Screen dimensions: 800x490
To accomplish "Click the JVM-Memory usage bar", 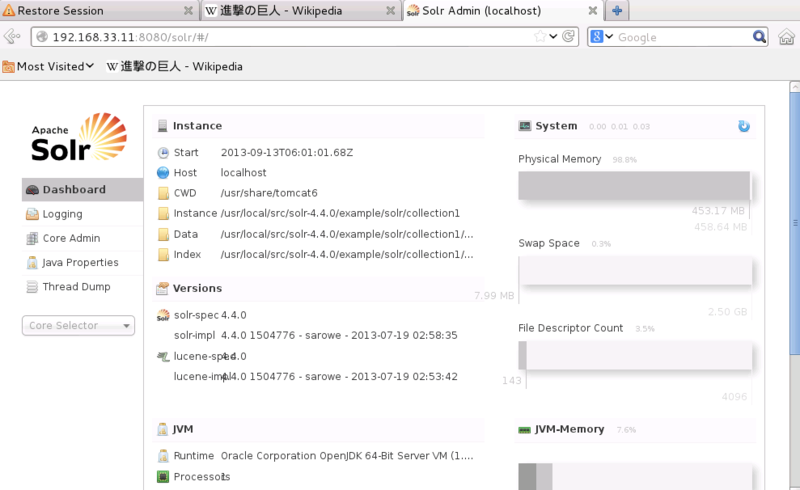I will 635,477.
